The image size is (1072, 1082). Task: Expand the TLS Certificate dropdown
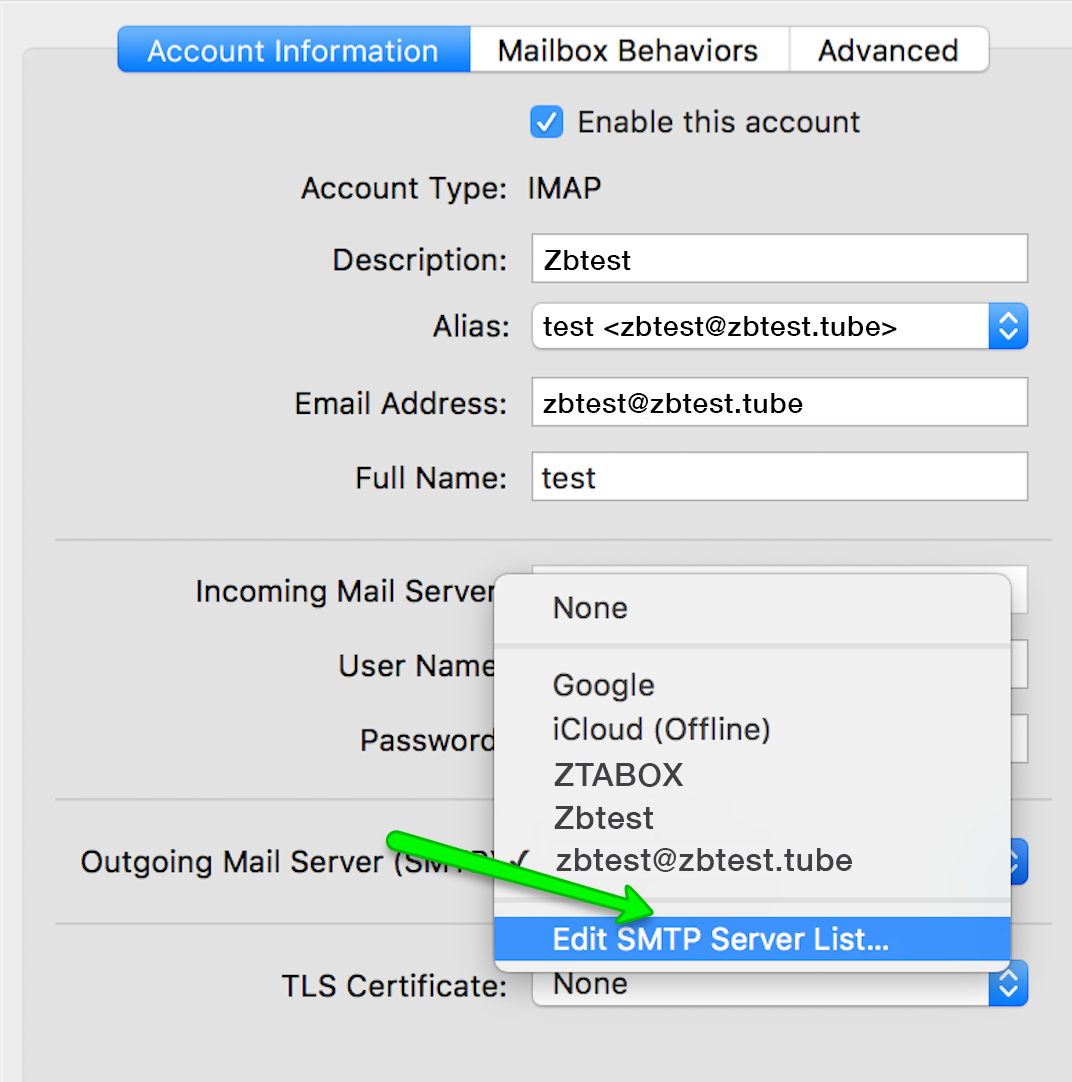coord(1008,985)
